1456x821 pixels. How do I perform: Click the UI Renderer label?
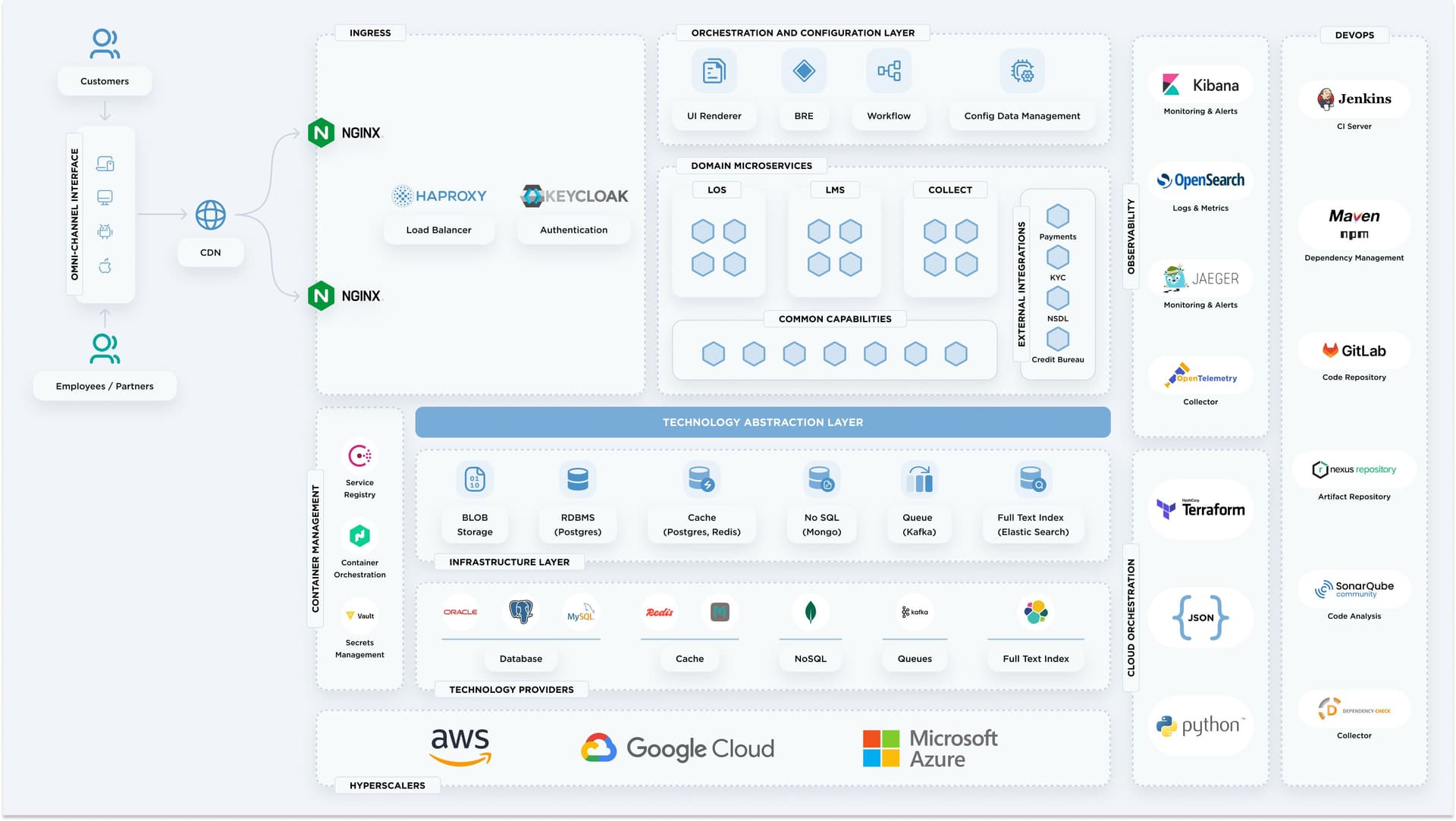(714, 116)
